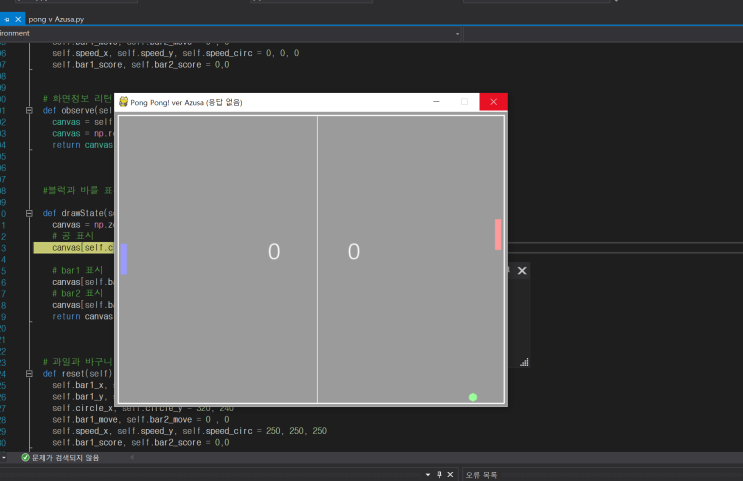Click the editor horizontal scrollbar left arrow
Viewport: 743px width, 481px height.
(132, 457)
